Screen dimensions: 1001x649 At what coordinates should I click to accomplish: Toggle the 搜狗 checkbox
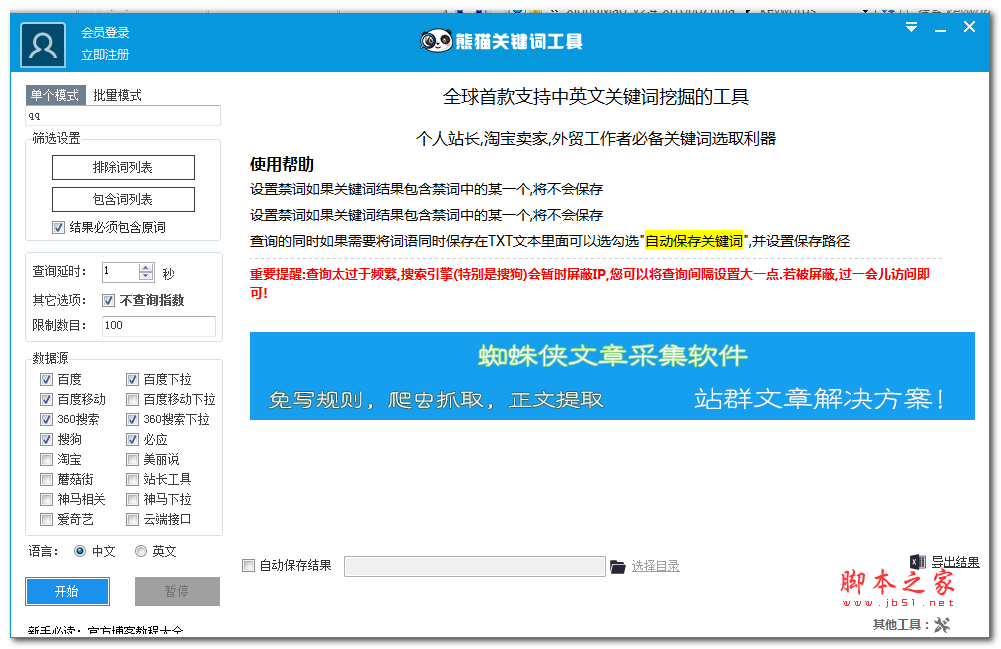click(46, 439)
